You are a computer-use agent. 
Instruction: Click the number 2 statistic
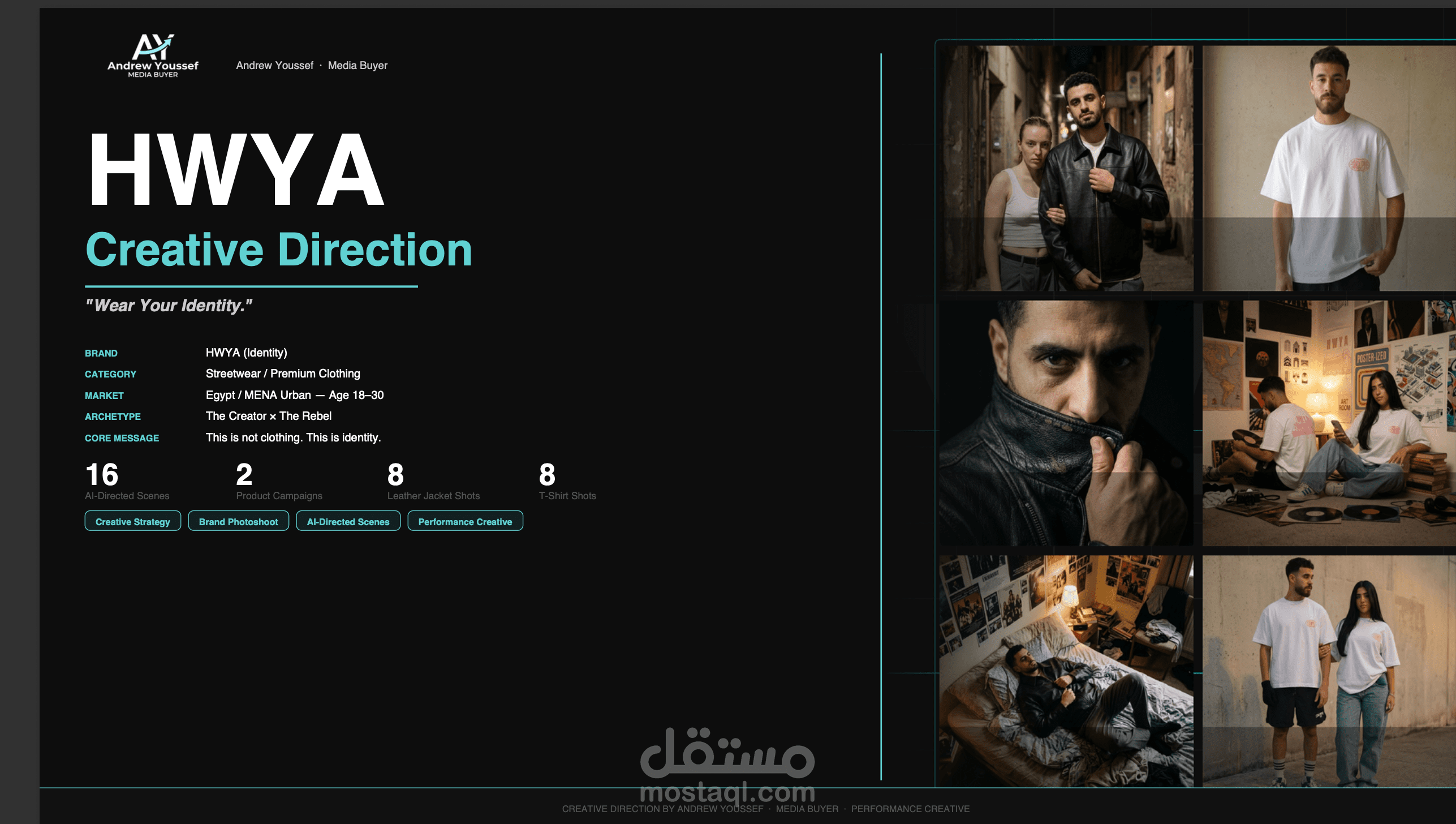pos(244,474)
